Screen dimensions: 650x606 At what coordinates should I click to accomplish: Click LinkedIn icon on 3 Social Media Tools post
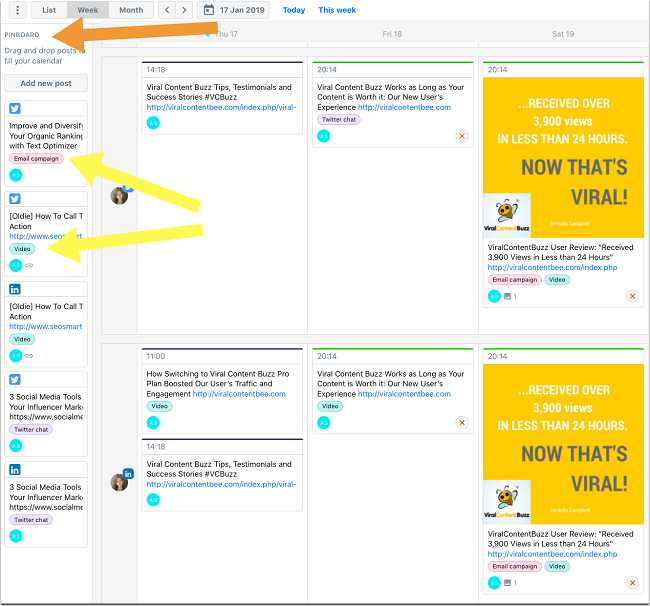[x=15, y=470]
